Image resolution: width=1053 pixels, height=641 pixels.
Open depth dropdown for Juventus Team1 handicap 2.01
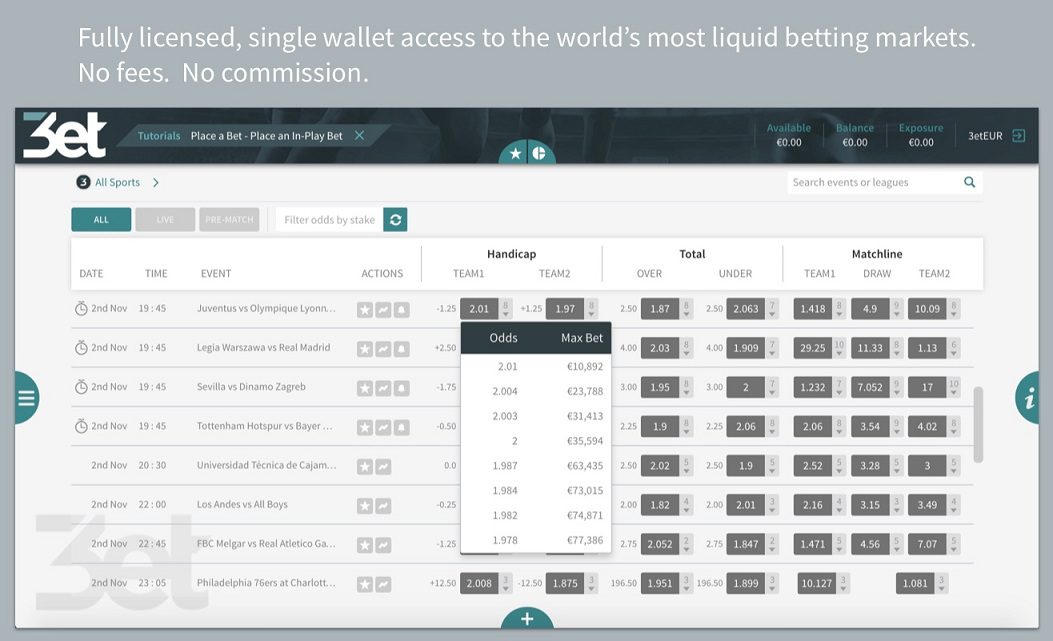506,308
